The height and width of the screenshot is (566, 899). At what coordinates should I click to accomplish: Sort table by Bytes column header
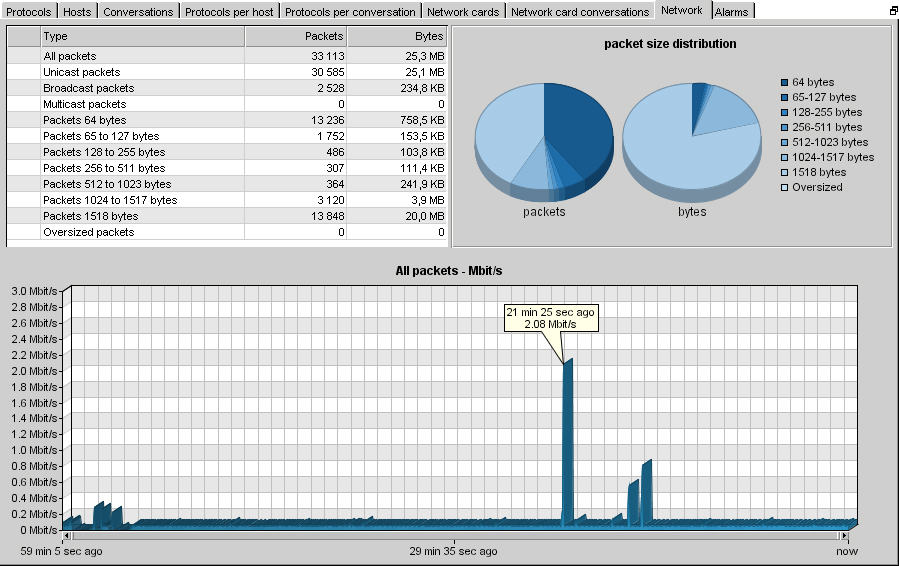(397, 36)
